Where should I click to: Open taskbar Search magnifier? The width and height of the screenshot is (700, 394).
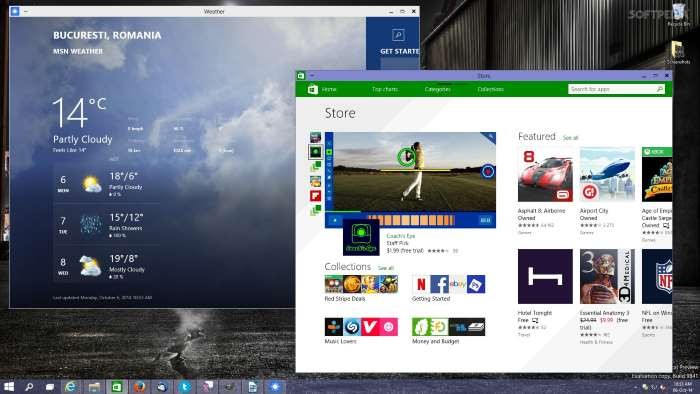coord(29,387)
